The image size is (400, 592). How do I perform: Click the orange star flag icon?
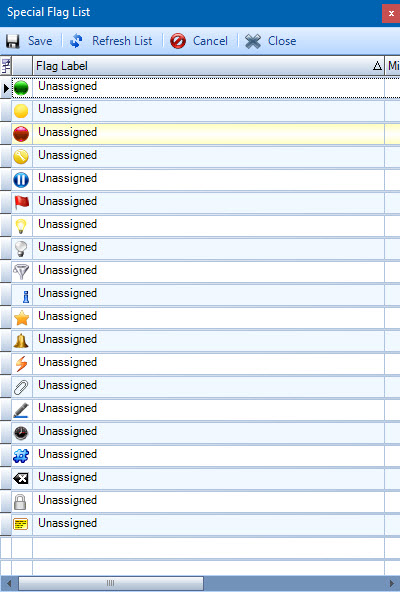22,318
